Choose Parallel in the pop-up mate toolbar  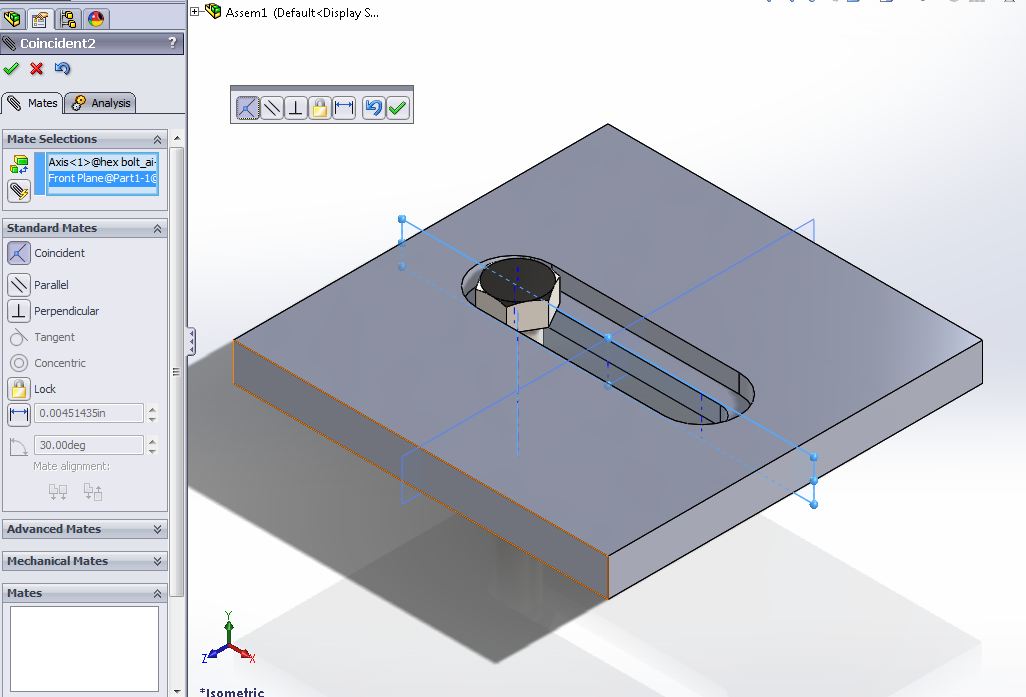[x=272, y=107]
